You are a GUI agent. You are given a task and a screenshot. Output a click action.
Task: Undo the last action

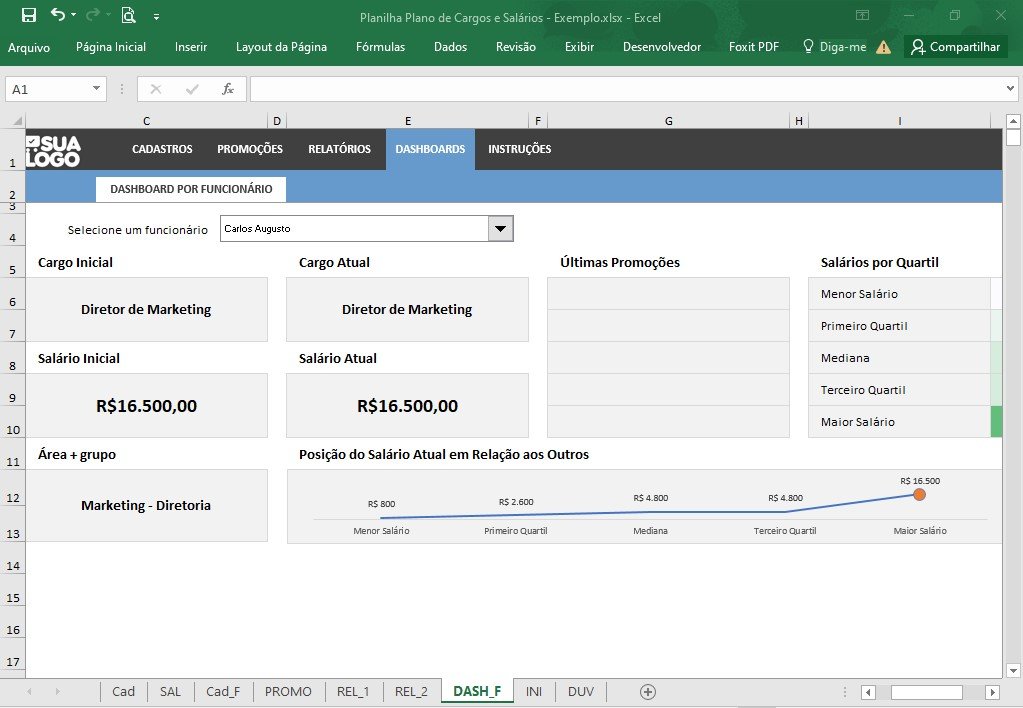[x=57, y=14]
